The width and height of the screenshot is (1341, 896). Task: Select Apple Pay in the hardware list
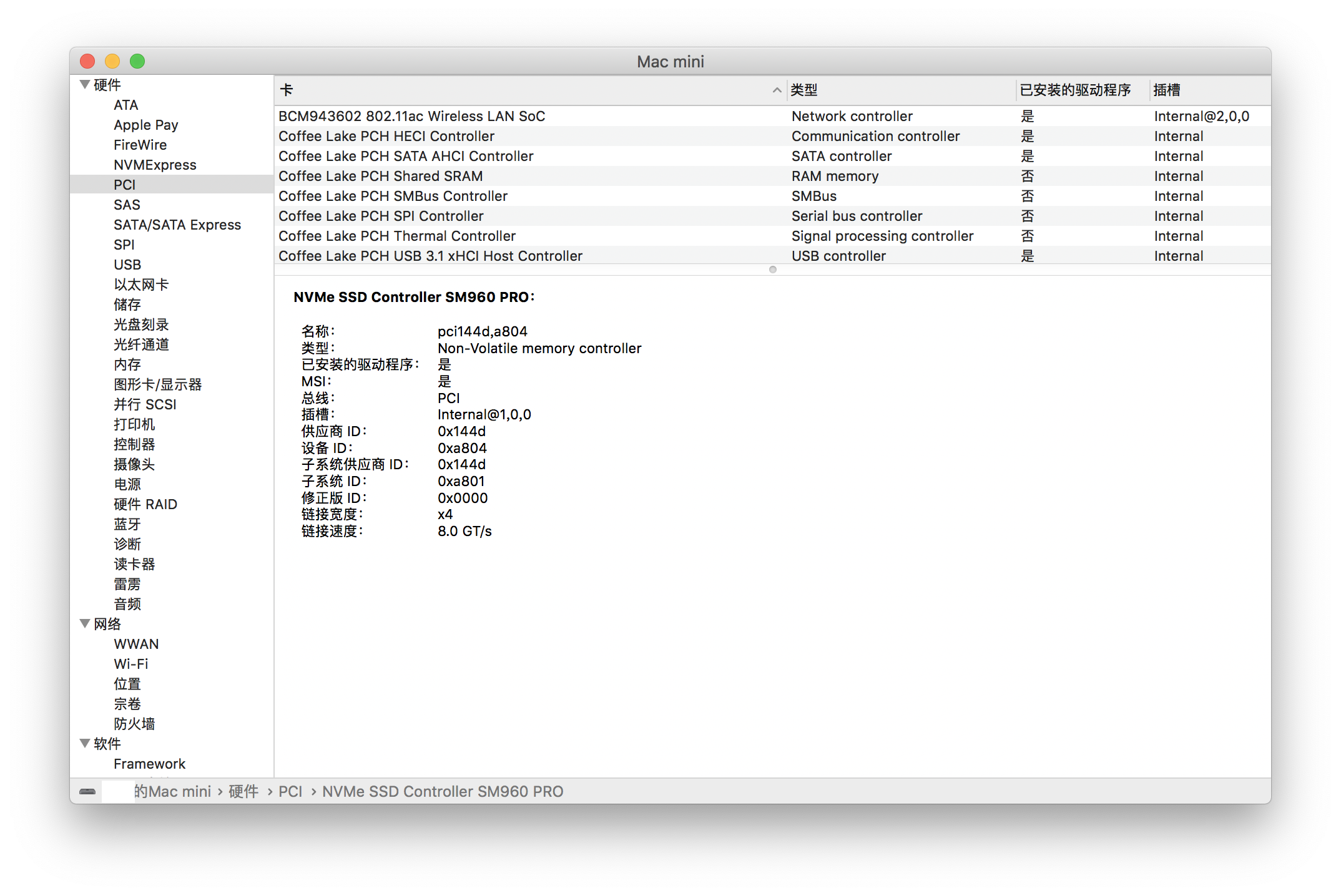(x=146, y=125)
